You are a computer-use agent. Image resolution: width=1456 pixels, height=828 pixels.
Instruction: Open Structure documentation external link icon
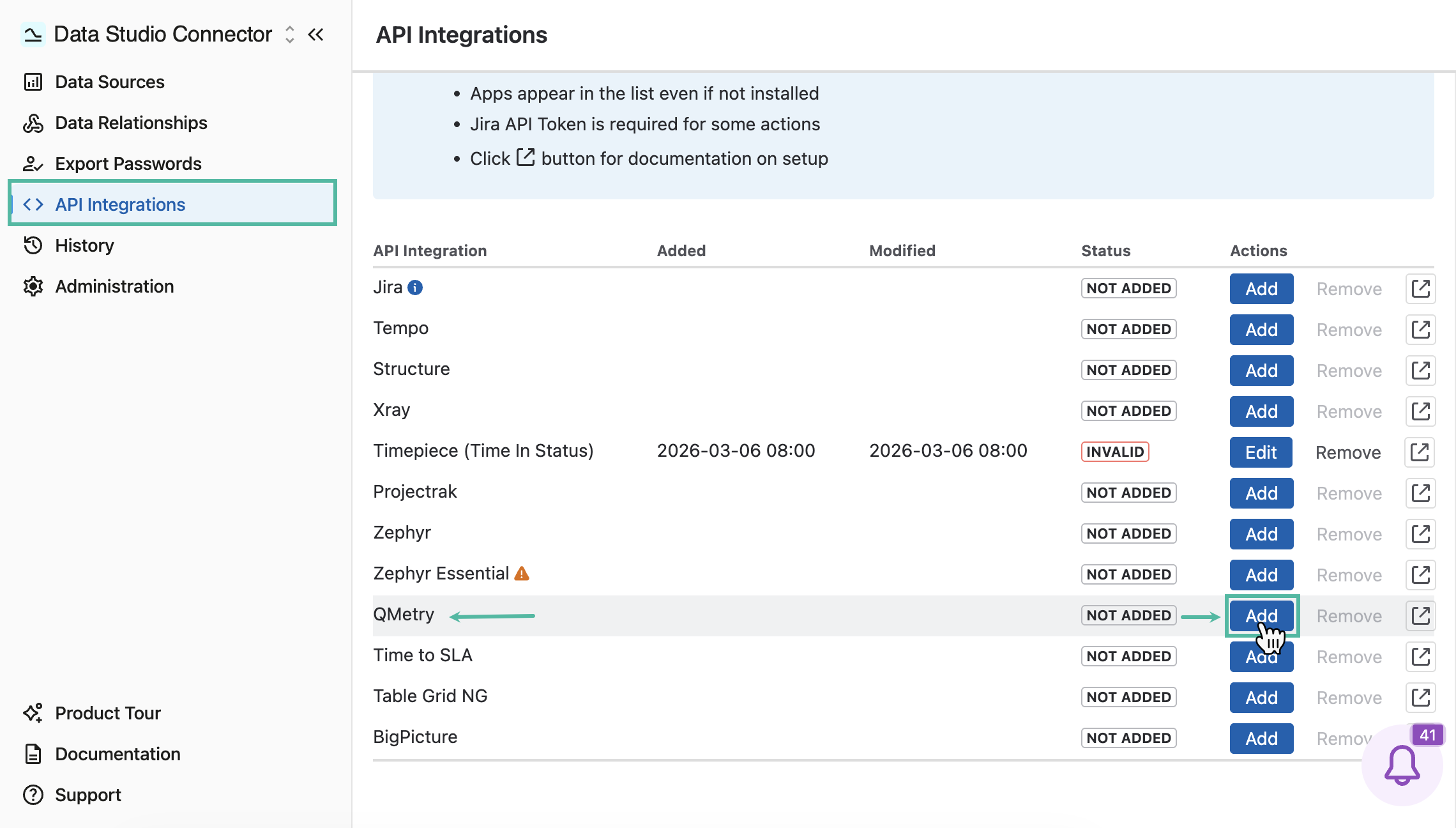tap(1420, 371)
